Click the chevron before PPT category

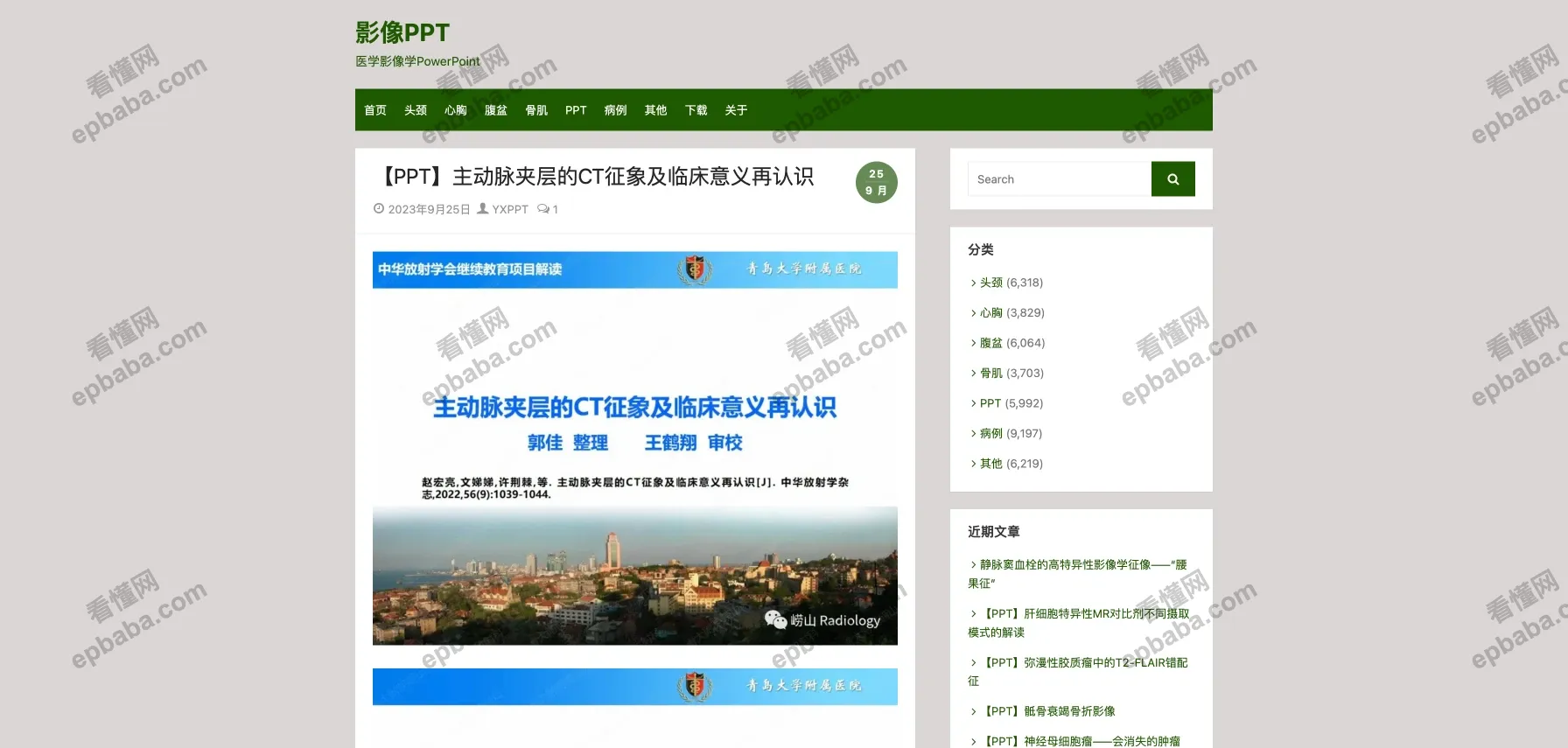pos(973,403)
